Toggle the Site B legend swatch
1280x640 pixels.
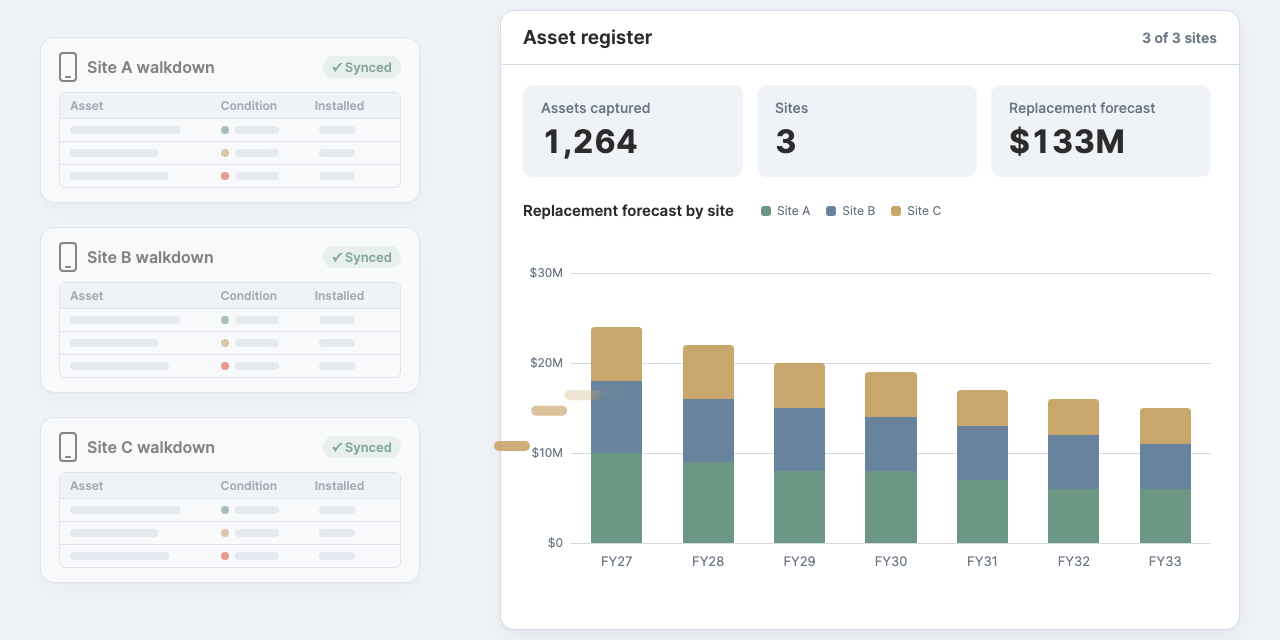click(x=831, y=211)
